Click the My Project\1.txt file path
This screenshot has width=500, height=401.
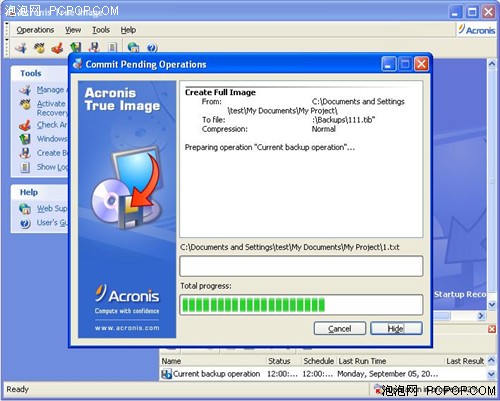tap(290, 247)
